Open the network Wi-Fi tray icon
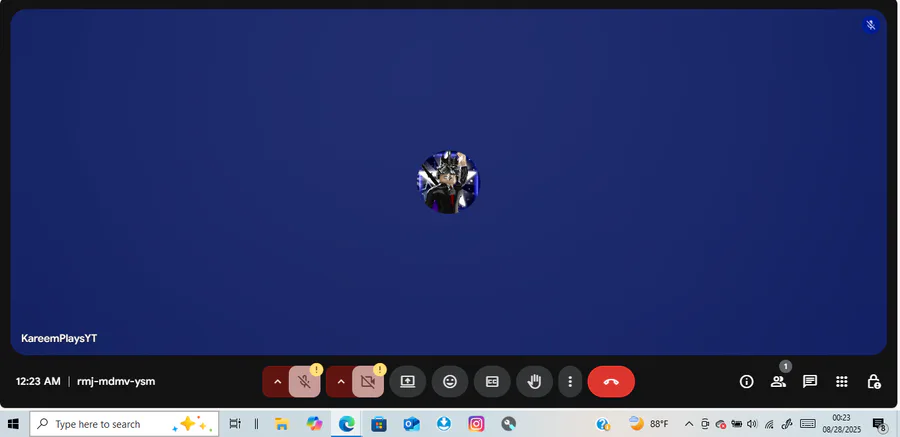 click(x=769, y=424)
